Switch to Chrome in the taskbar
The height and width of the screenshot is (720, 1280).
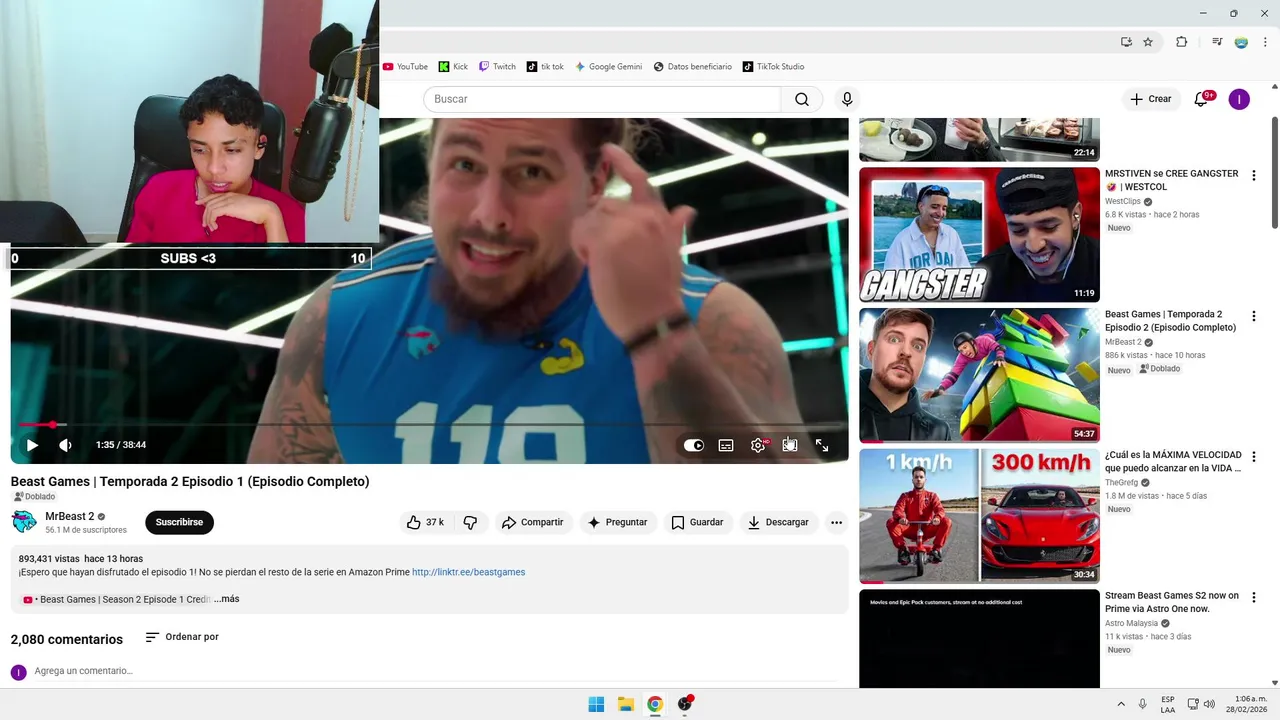click(x=655, y=704)
